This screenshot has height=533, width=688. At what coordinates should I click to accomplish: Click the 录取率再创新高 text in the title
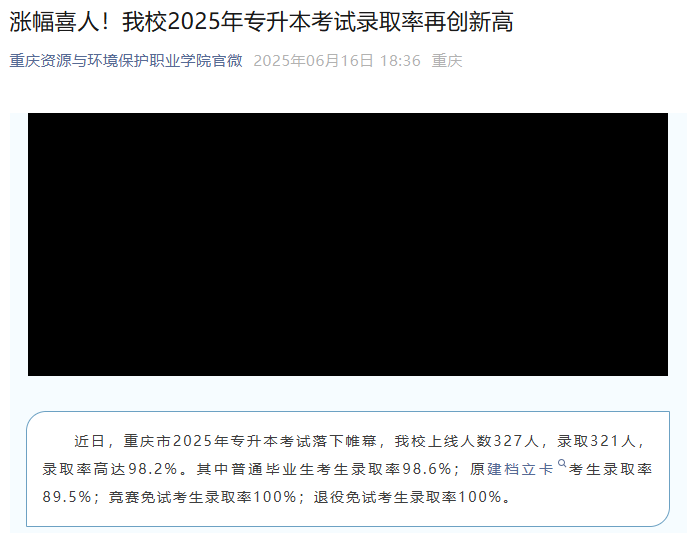pyautogui.click(x=435, y=21)
